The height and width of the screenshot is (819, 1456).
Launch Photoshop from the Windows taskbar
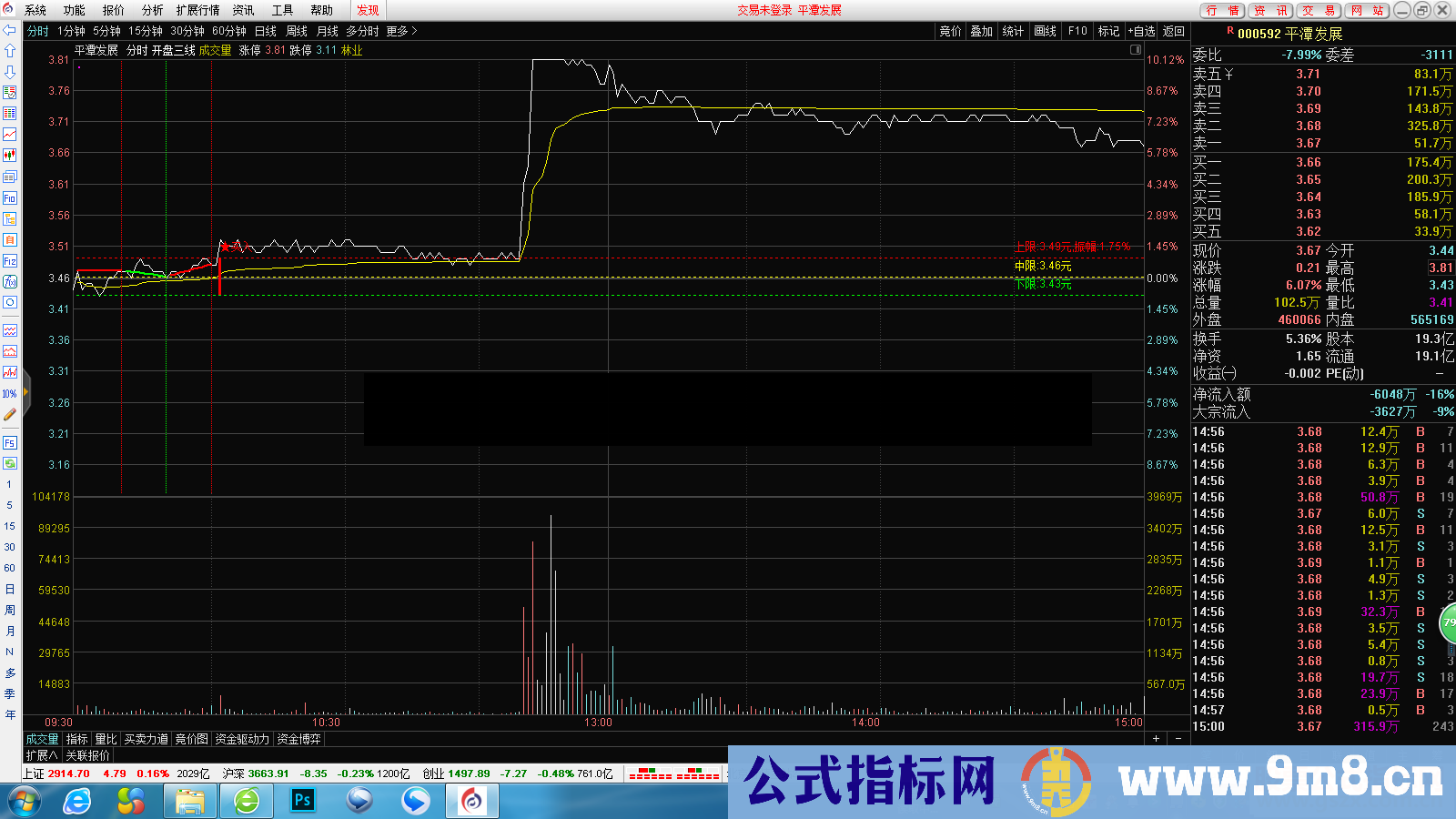tap(302, 801)
